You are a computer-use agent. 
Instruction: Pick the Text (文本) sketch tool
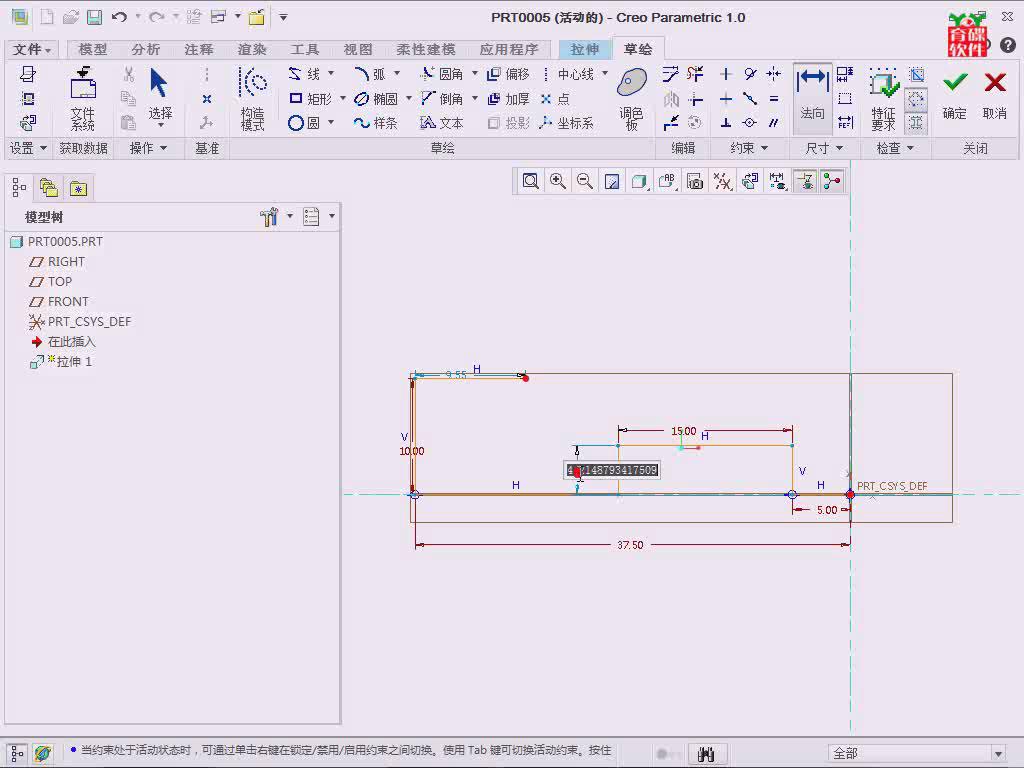pos(441,123)
